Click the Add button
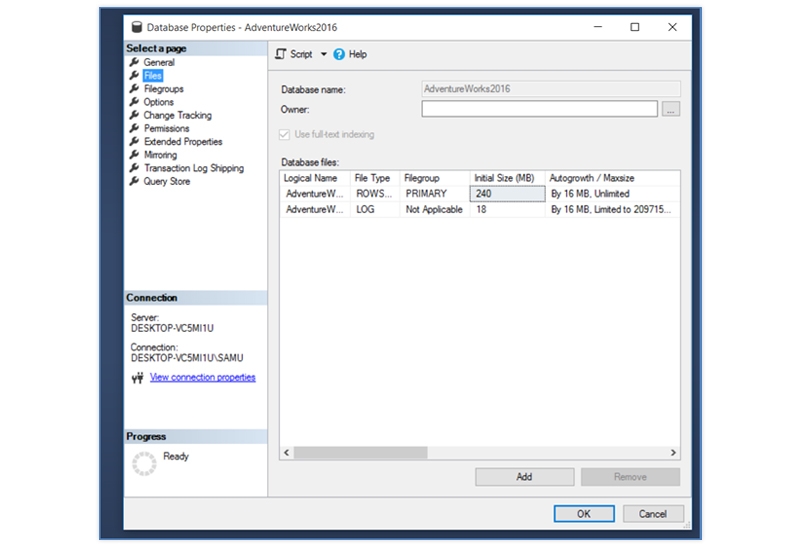 [x=524, y=477]
